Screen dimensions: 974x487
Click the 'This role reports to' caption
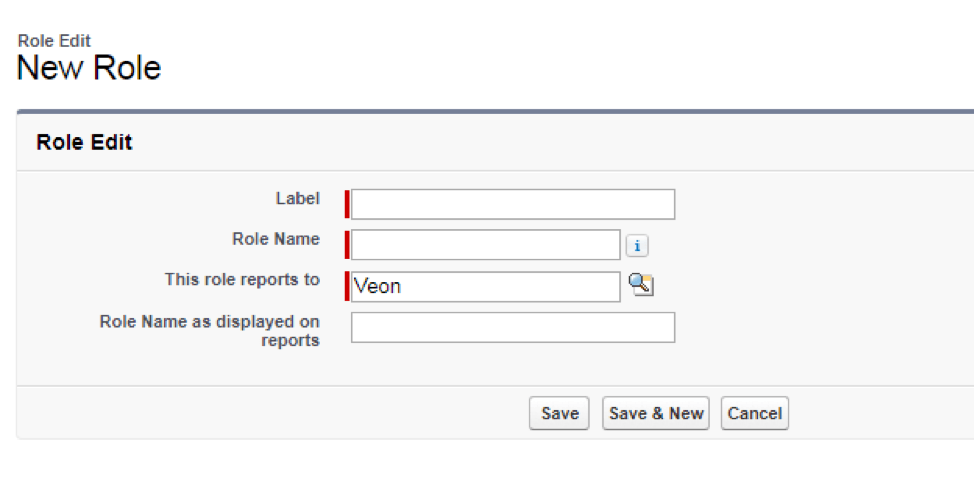point(242,280)
